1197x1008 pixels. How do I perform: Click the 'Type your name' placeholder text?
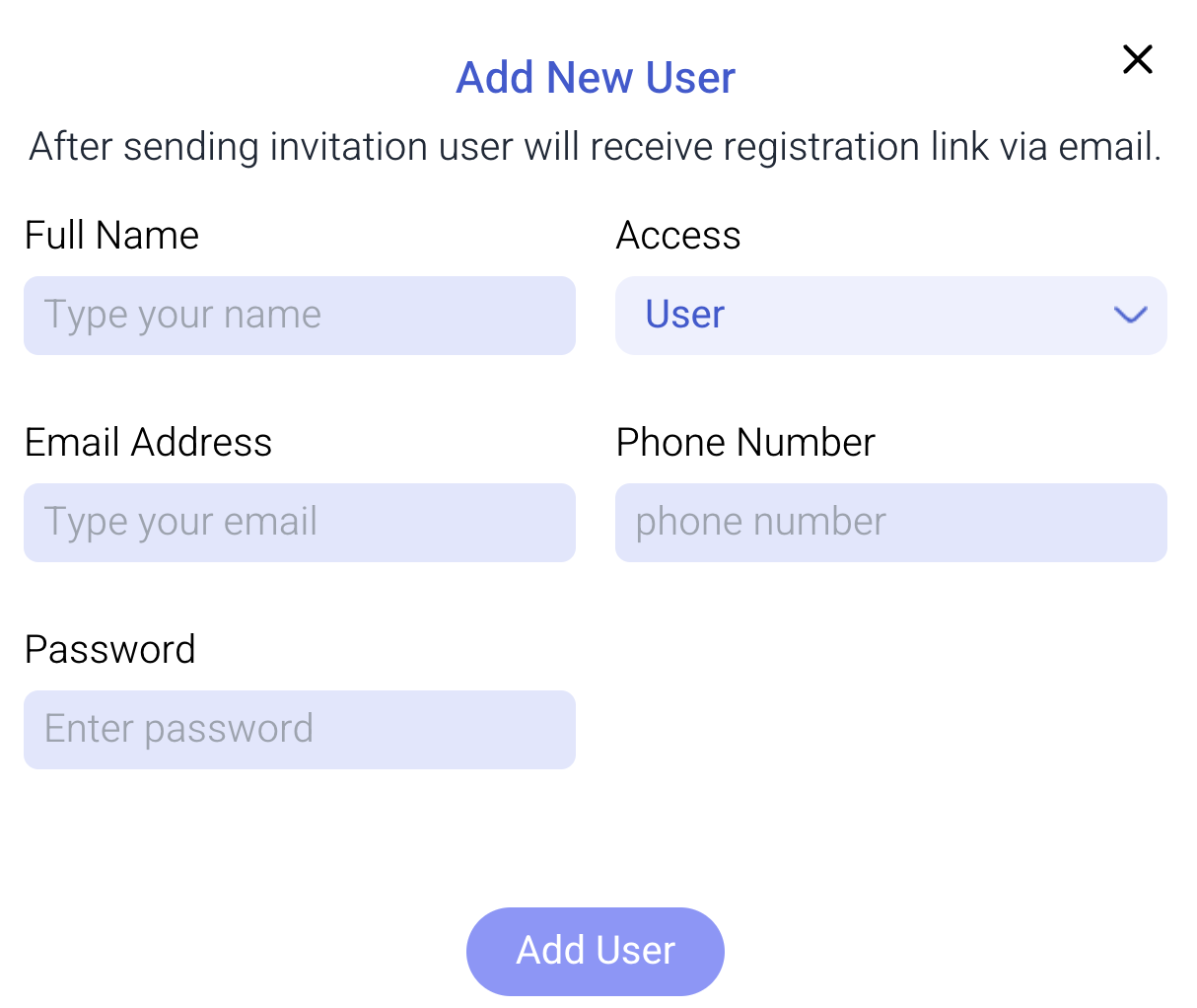click(x=182, y=316)
